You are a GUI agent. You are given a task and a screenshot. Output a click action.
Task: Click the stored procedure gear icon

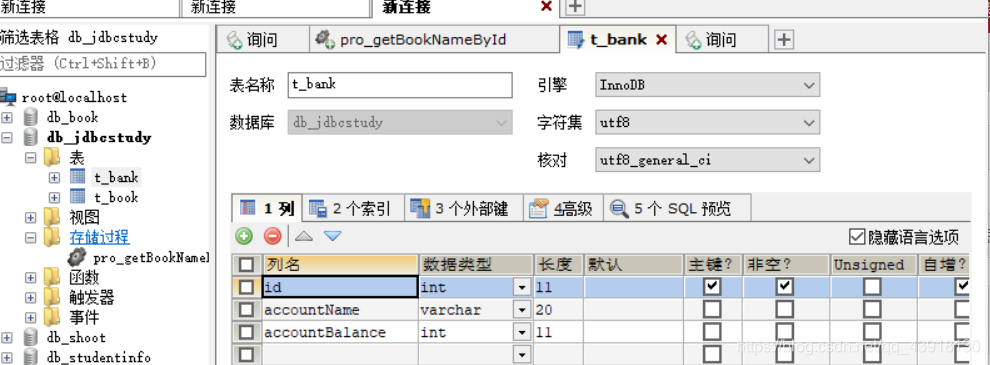tap(77, 257)
